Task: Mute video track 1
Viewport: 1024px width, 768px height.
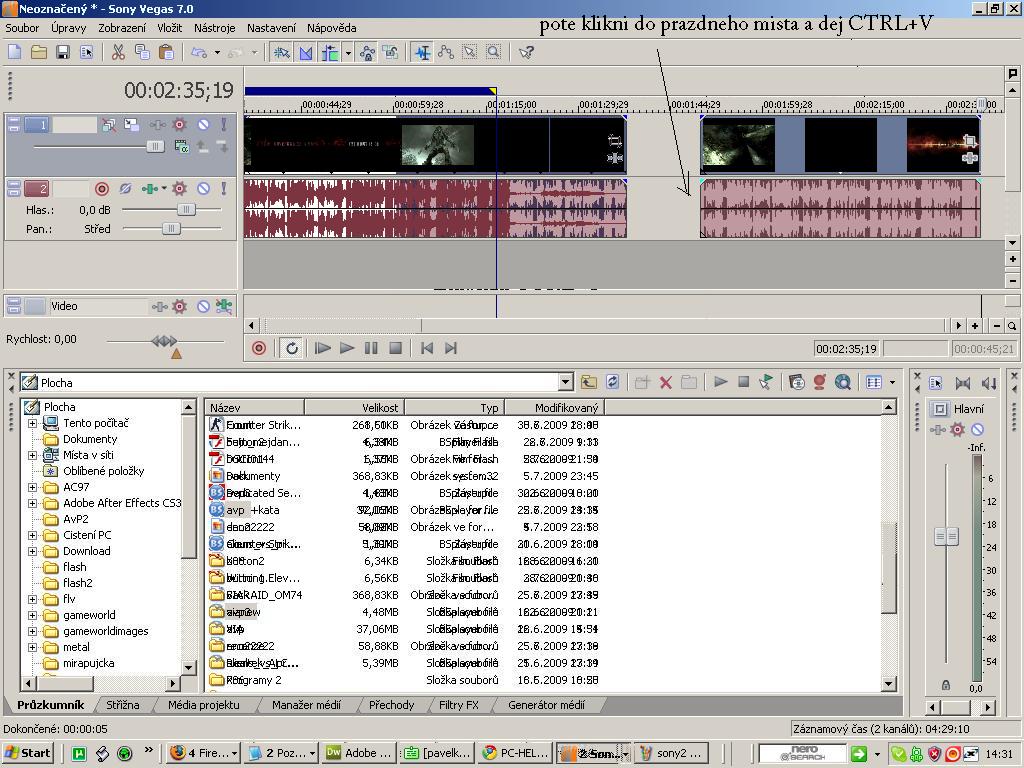Action: tap(203, 125)
